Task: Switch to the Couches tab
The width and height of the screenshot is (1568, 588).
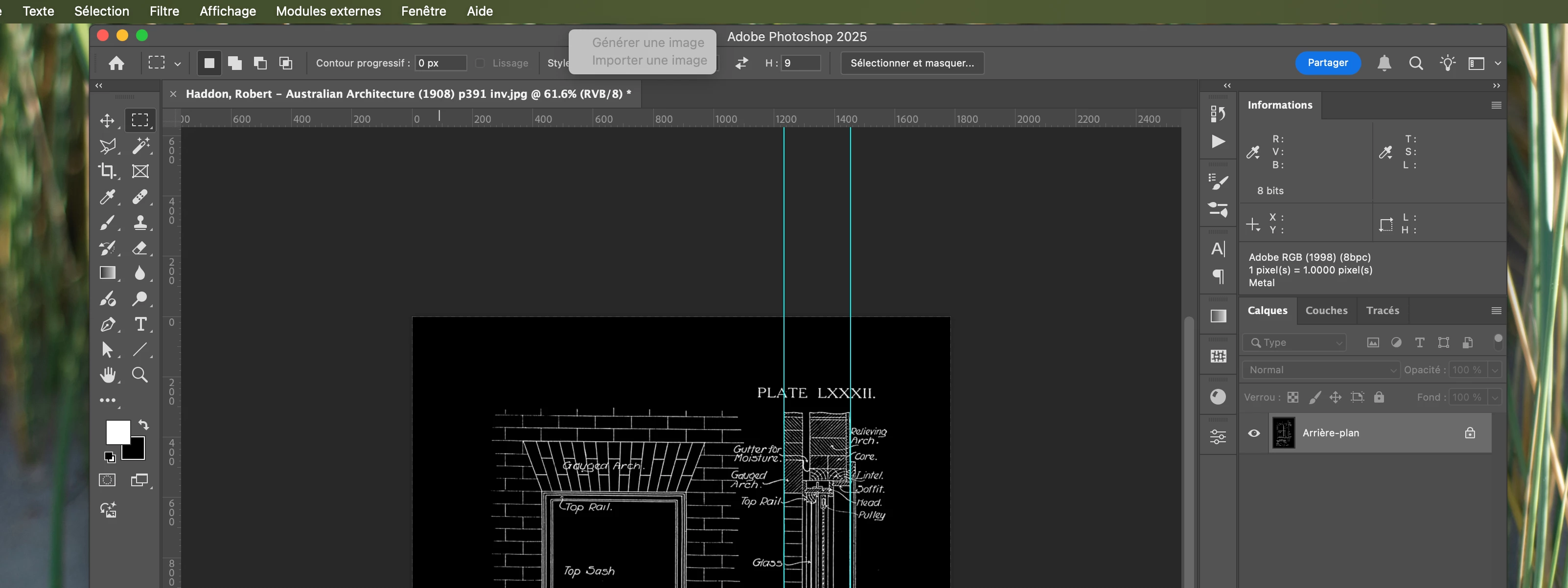Action: [x=1326, y=311]
